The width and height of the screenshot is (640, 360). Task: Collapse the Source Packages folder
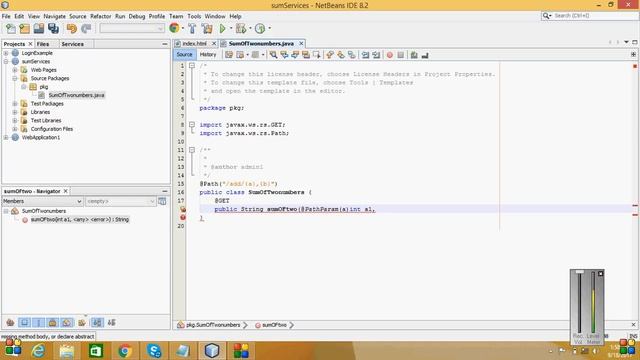(15, 78)
